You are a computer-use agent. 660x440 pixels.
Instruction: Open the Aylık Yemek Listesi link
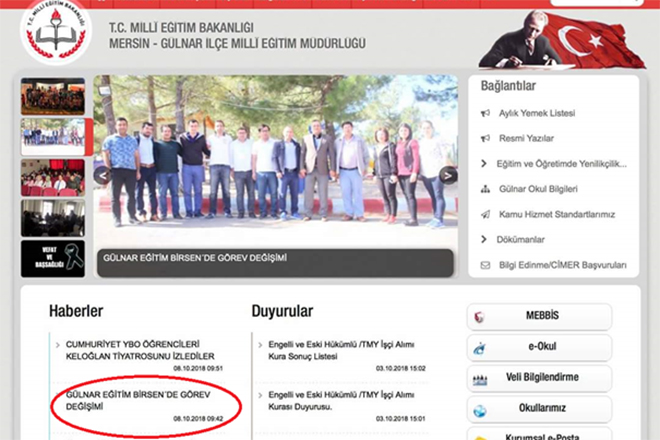[537, 113]
